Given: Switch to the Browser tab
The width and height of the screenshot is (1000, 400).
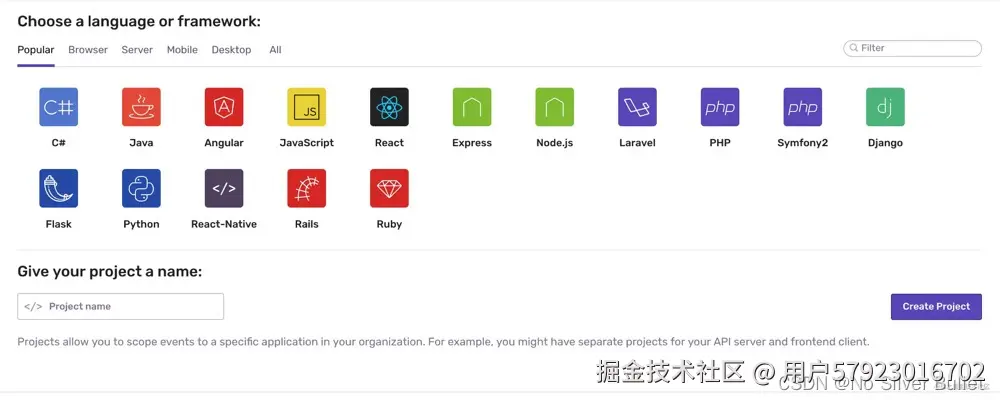Looking at the screenshot, I should click(88, 50).
